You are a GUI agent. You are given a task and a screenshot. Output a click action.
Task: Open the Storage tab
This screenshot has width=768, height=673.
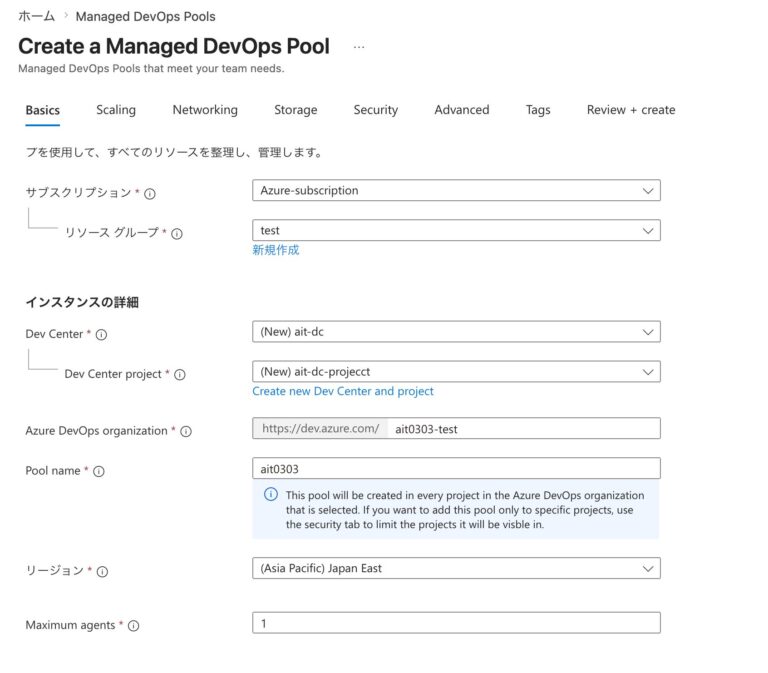click(295, 110)
